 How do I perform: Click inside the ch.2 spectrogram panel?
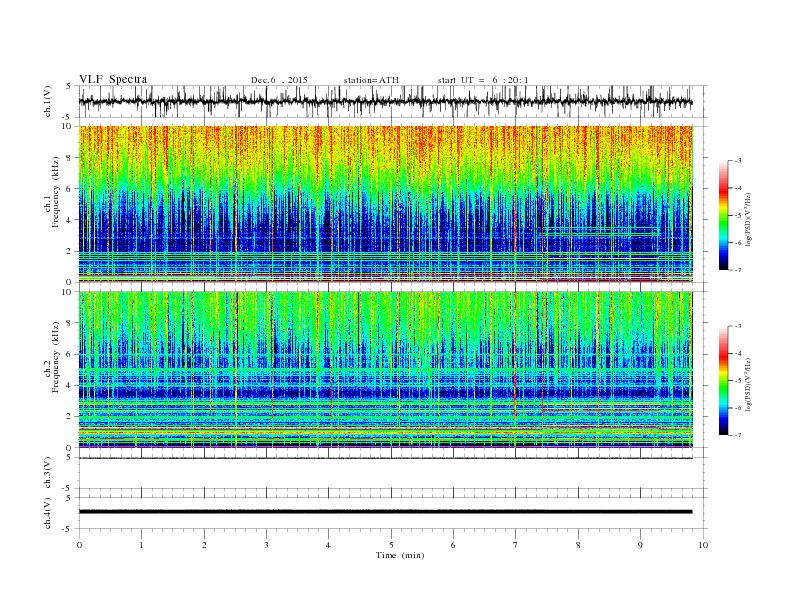pyautogui.click(x=385, y=370)
